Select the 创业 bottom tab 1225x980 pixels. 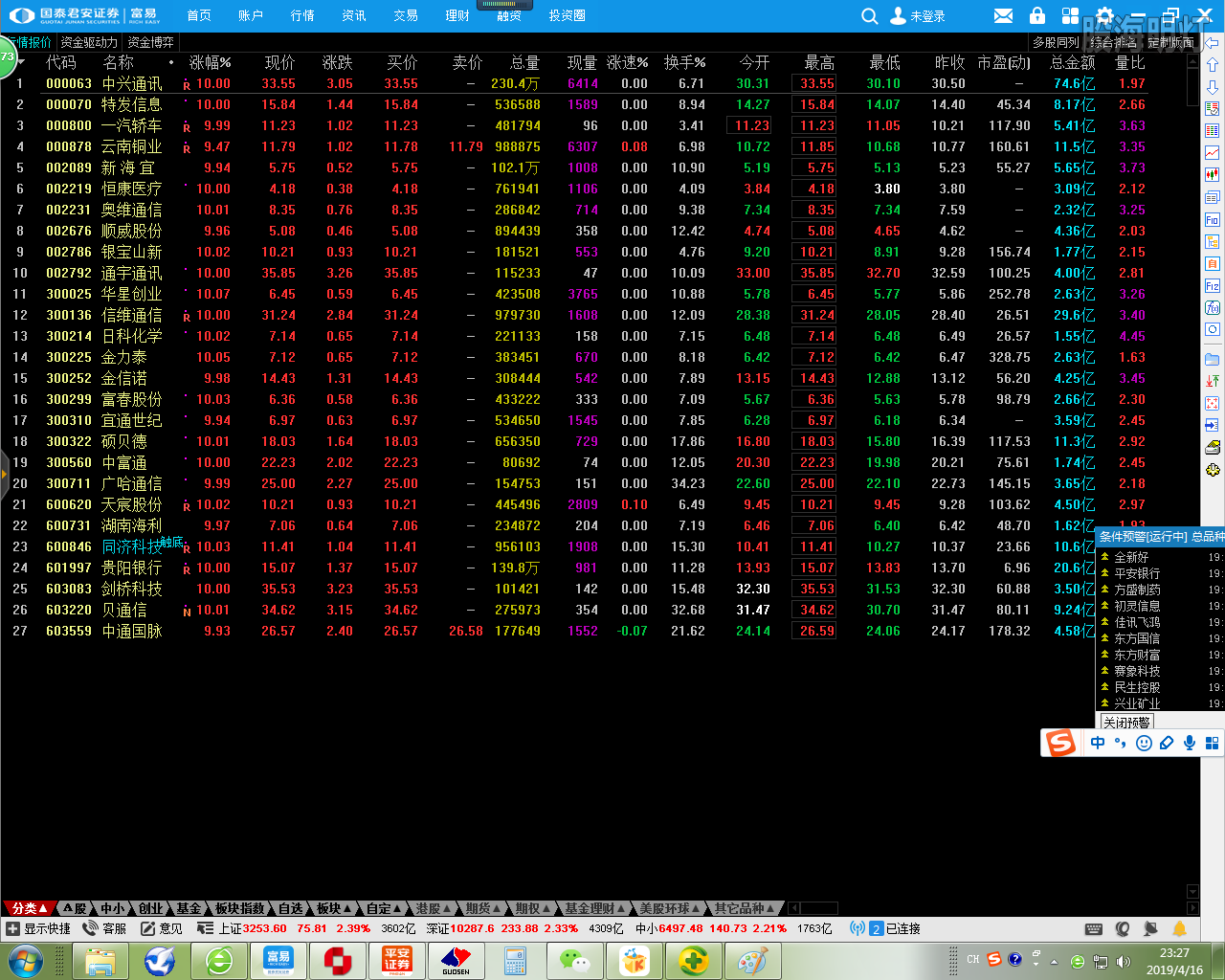coord(151,908)
